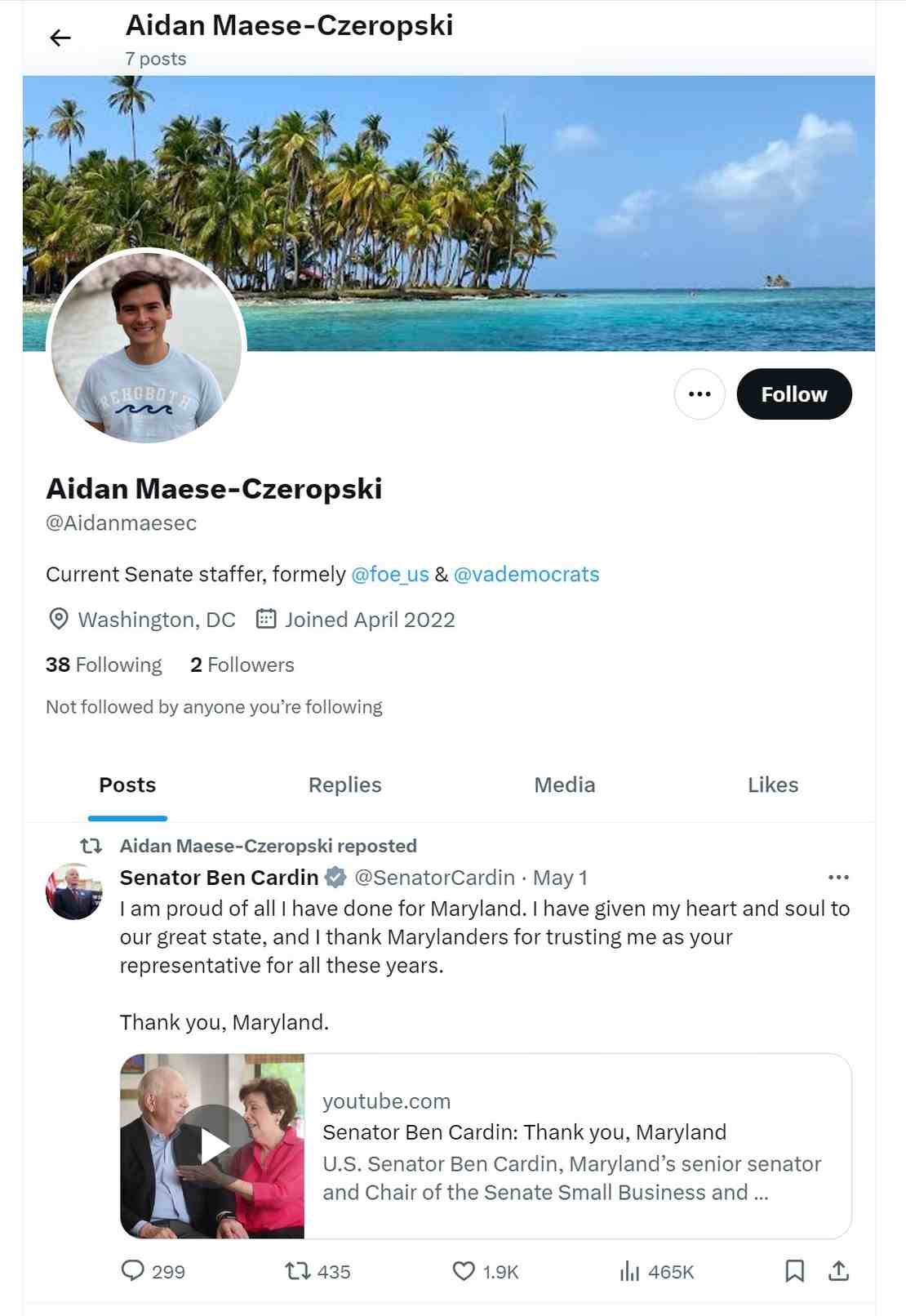Open view analytics showing 465K views

pyautogui.click(x=628, y=1271)
